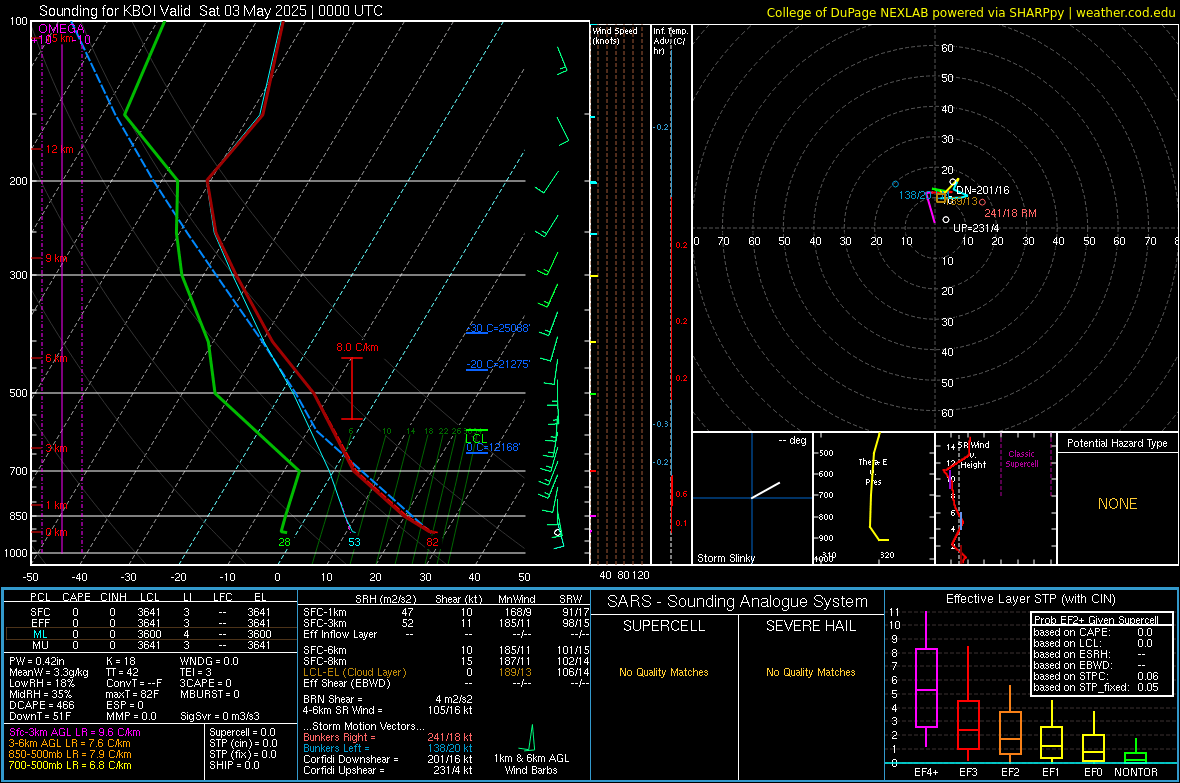
Task: Select the SFC parcel row
Action: [x=151, y=612]
